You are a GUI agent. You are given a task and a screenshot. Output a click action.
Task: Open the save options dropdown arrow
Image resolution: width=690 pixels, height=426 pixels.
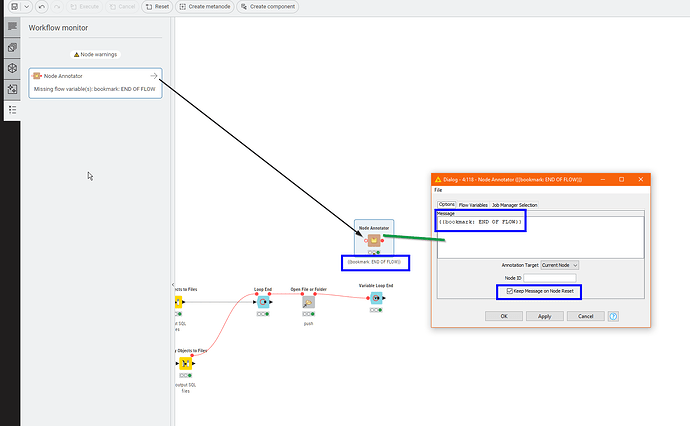(x=26, y=7)
